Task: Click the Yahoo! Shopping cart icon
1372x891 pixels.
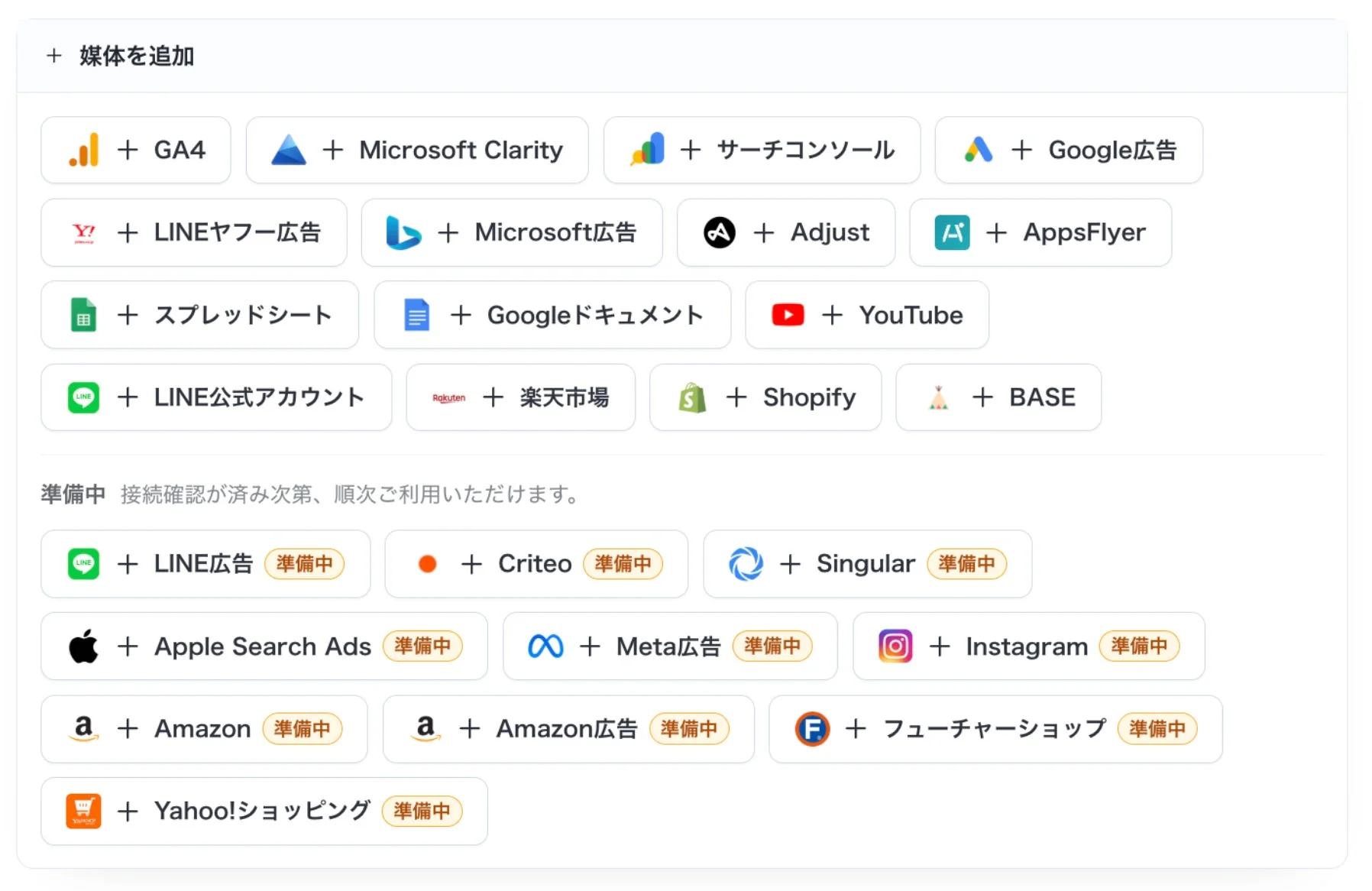Action: pyautogui.click(x=84, y=811)
